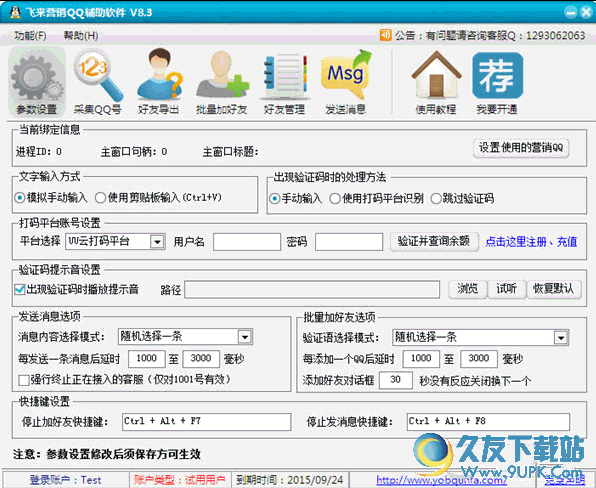Minimize the window
596x488 pixels.
[571, 13]
